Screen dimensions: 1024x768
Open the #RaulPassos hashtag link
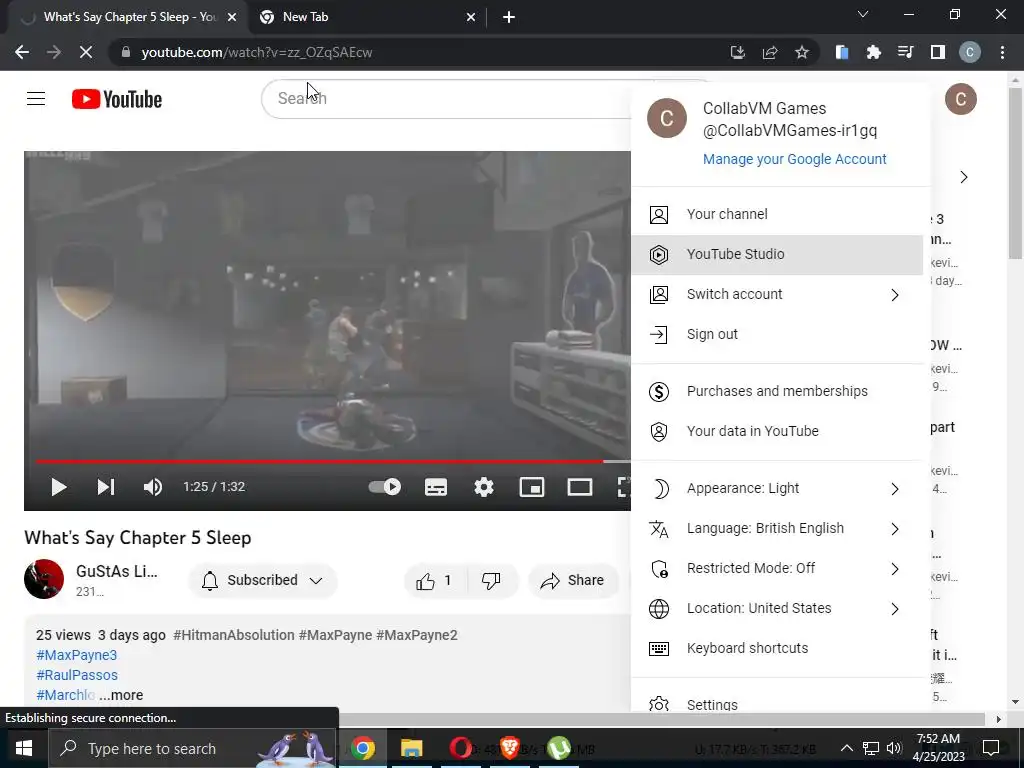coord(77,675)
